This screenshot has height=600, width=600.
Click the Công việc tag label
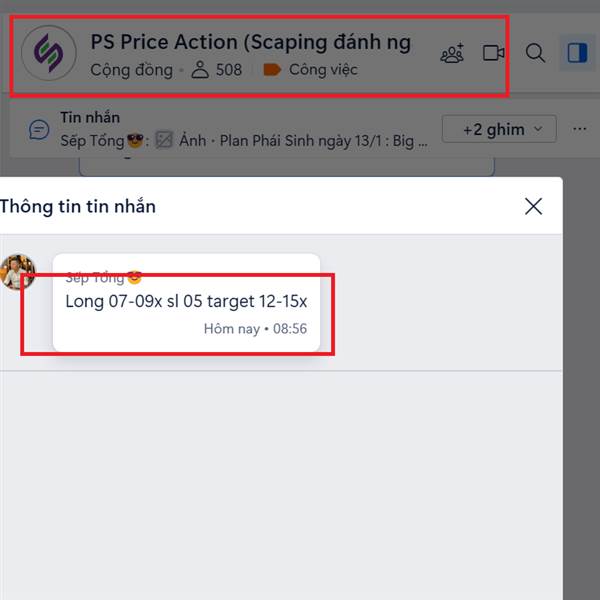coord(323,70)
